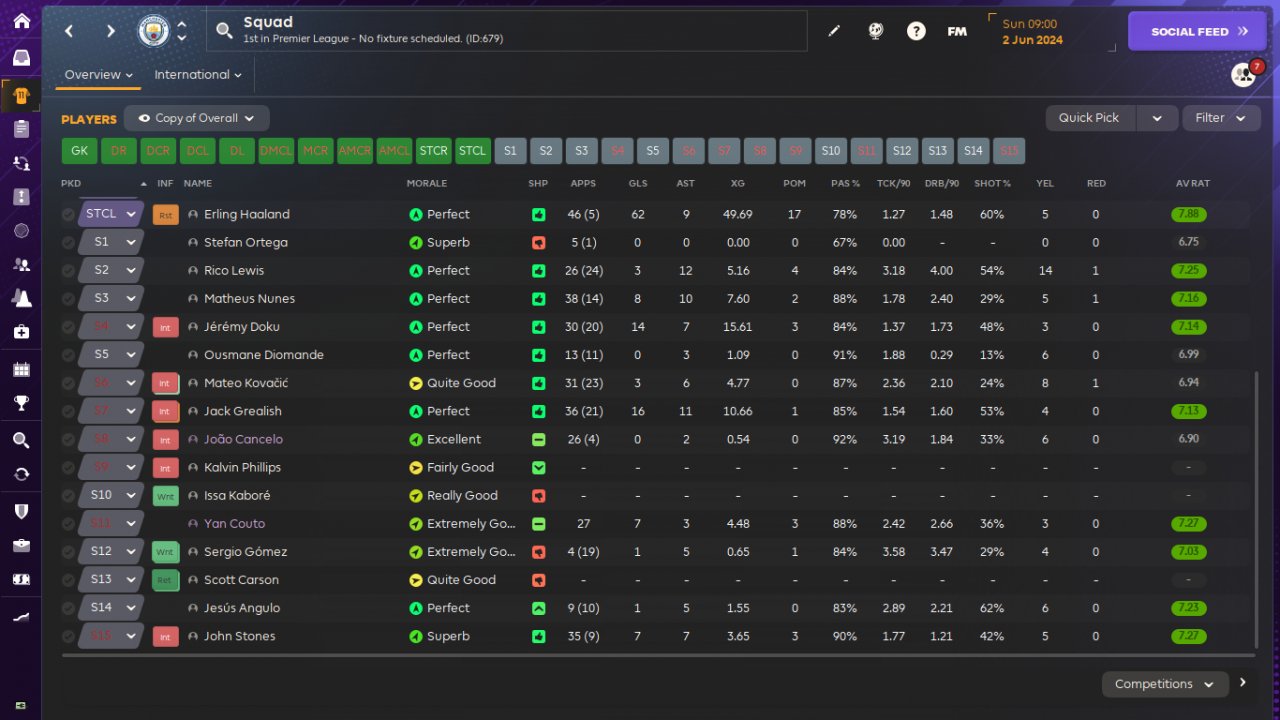Open the Staff people icon in sidebar
Viewport: 1280px width, 720px height.
tap(21, 265)
